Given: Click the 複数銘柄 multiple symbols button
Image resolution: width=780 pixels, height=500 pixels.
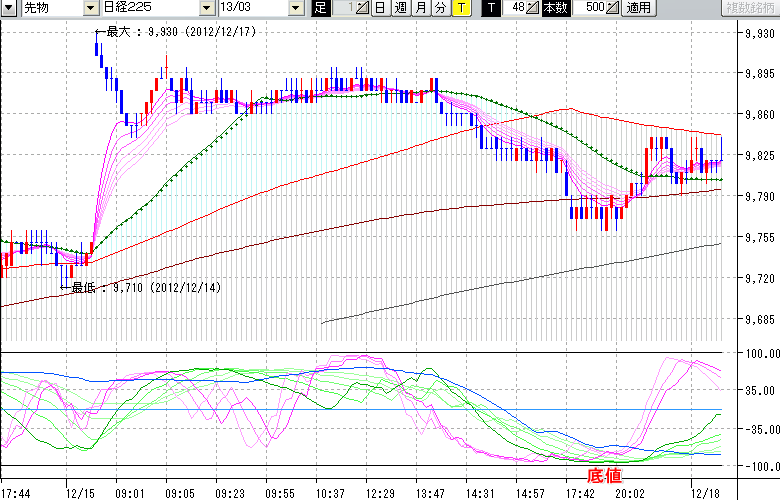Looking at the screenshot, I should click(x=749, y=8).
